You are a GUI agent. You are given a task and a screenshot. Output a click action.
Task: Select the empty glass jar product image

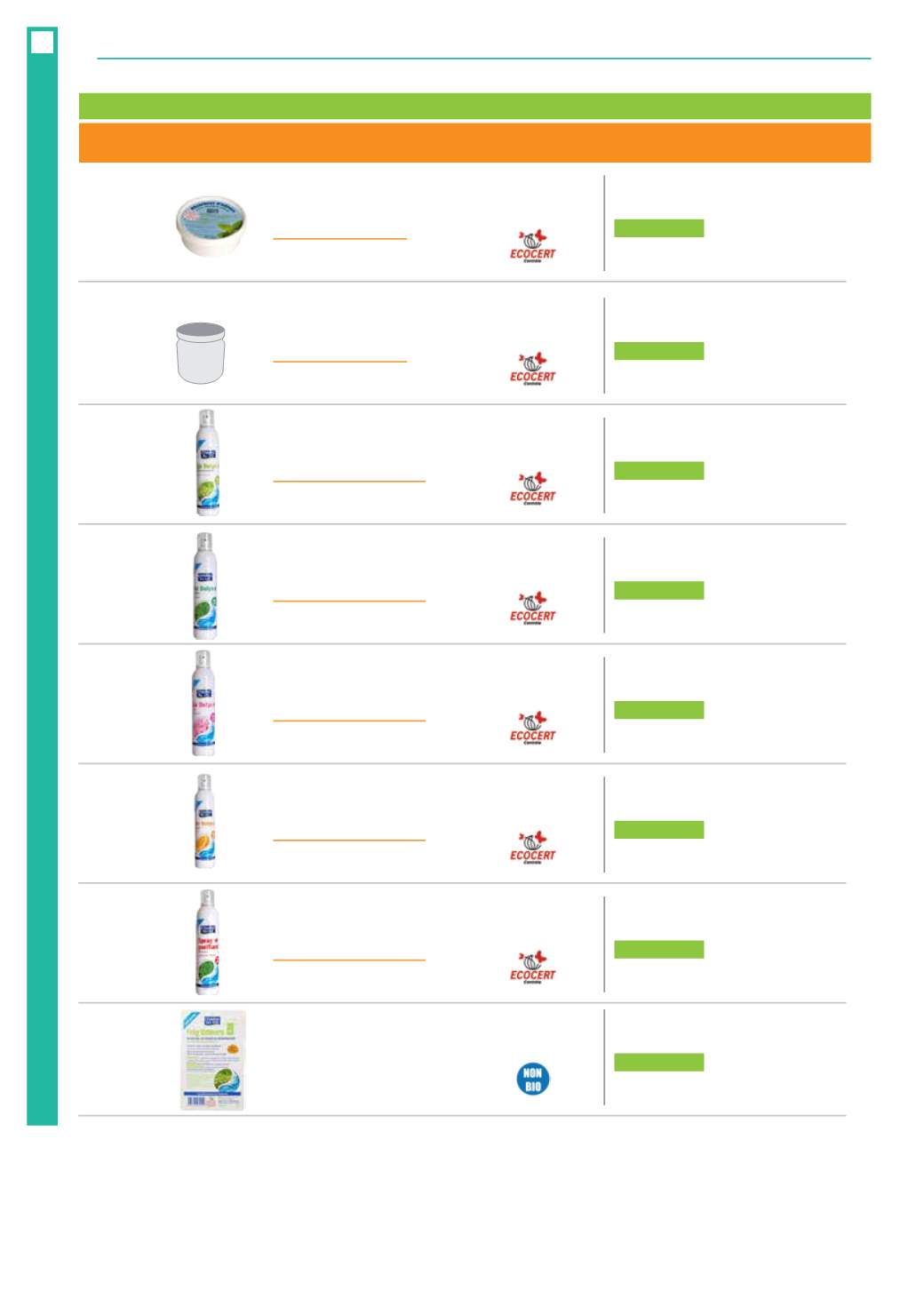coord(201,352)
